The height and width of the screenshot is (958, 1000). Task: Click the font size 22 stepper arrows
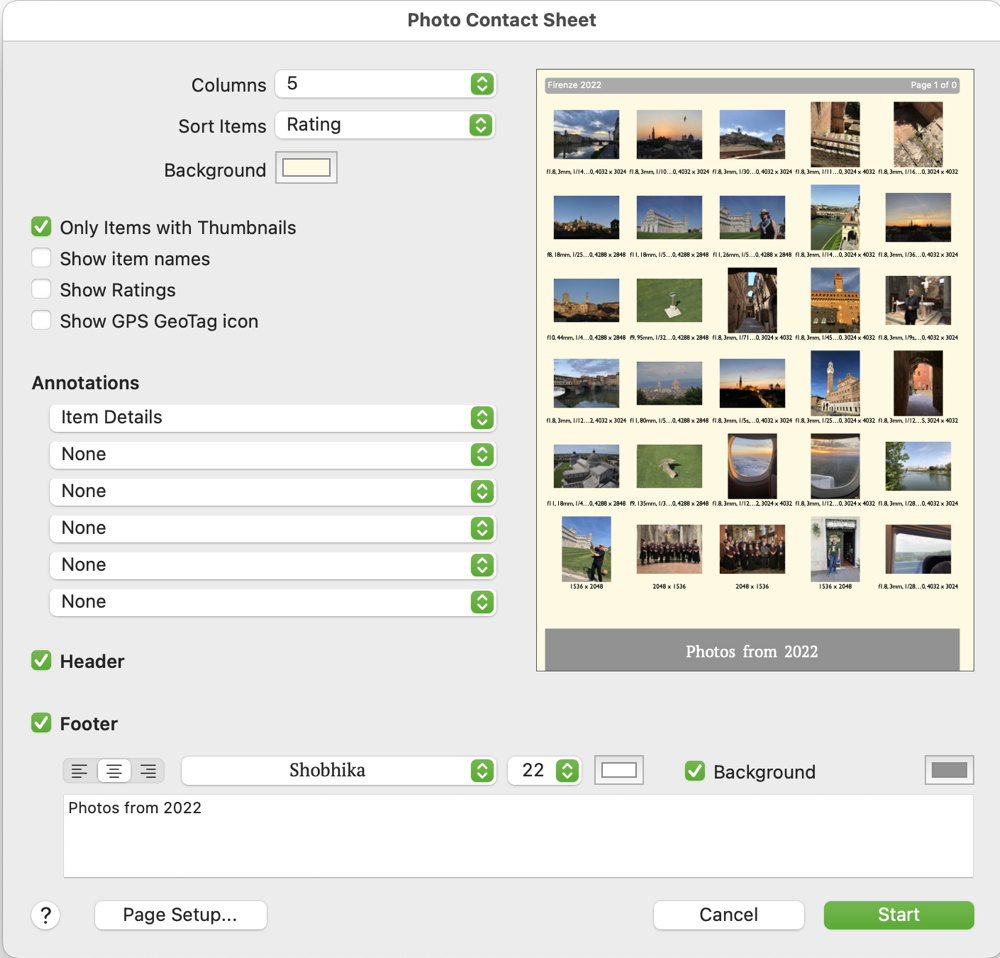pyautogui.click(x=567, y=770)
